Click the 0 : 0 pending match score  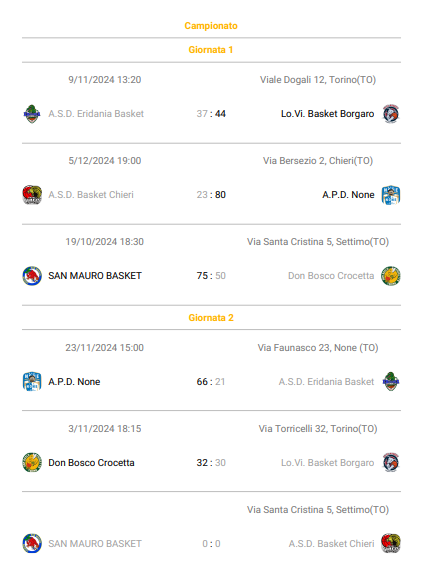(x=211, y=544)
